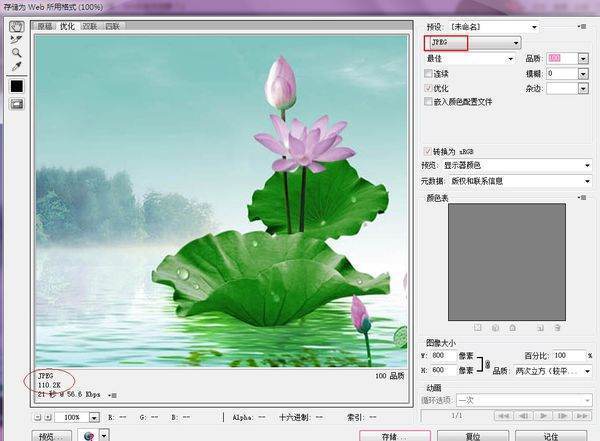Switch to the 原稿 (Original) tab
The height and width of the screenshot is (441, 600).
46,26
